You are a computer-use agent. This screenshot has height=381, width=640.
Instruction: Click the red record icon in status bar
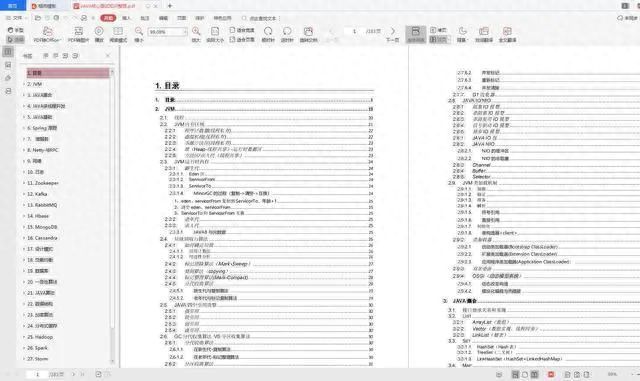pos(551,374)
